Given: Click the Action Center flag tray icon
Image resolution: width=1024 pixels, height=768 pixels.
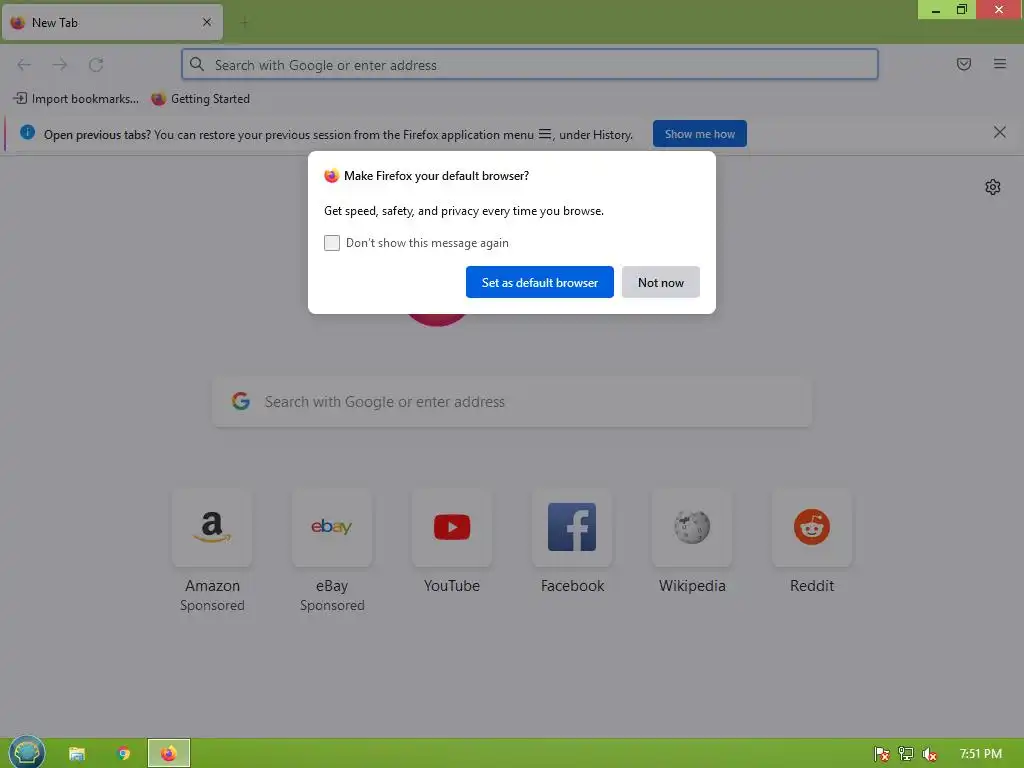Looking at the screenshot, I should (x=882, y=754).
